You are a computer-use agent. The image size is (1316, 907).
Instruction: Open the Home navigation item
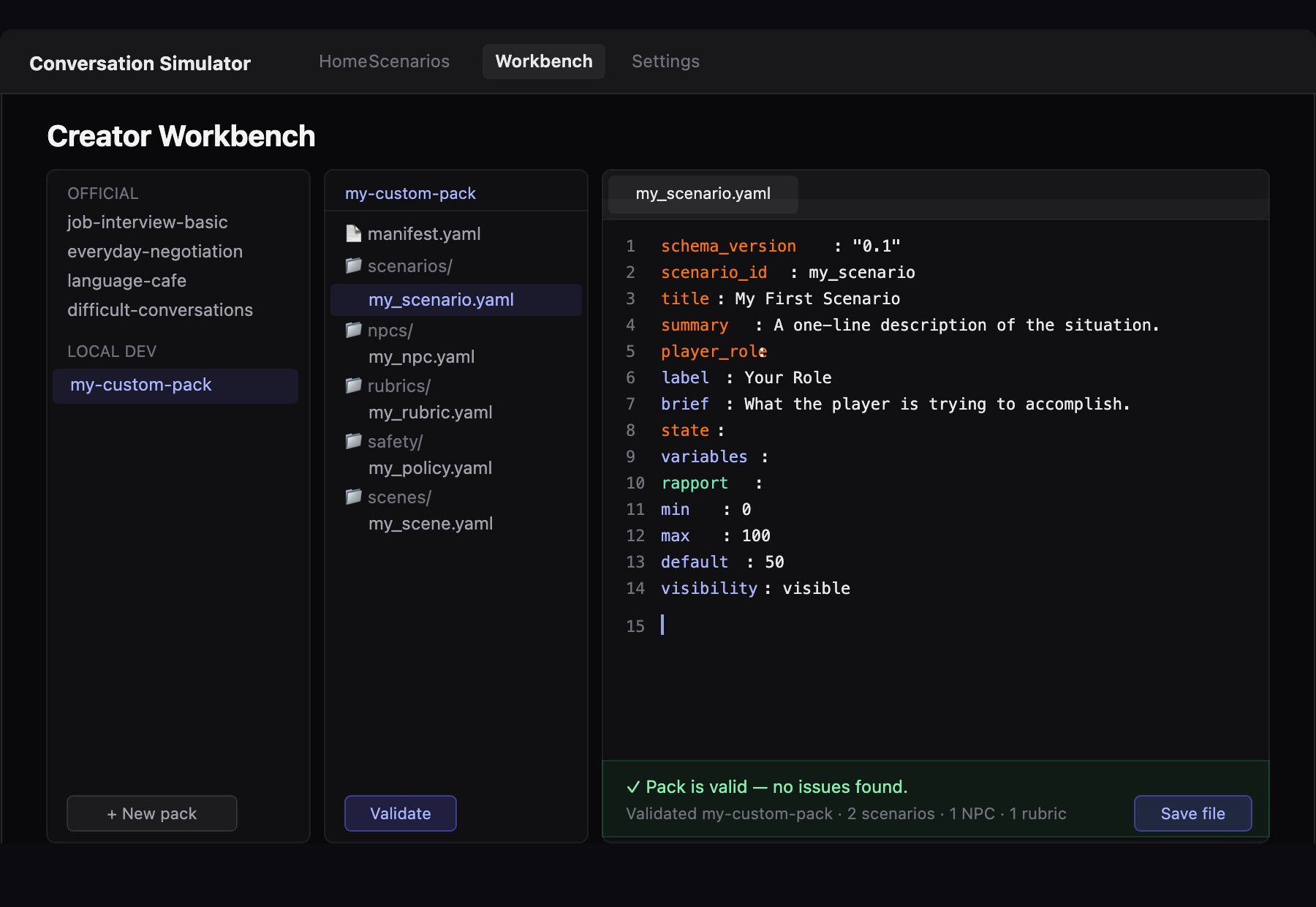[343, 61]
